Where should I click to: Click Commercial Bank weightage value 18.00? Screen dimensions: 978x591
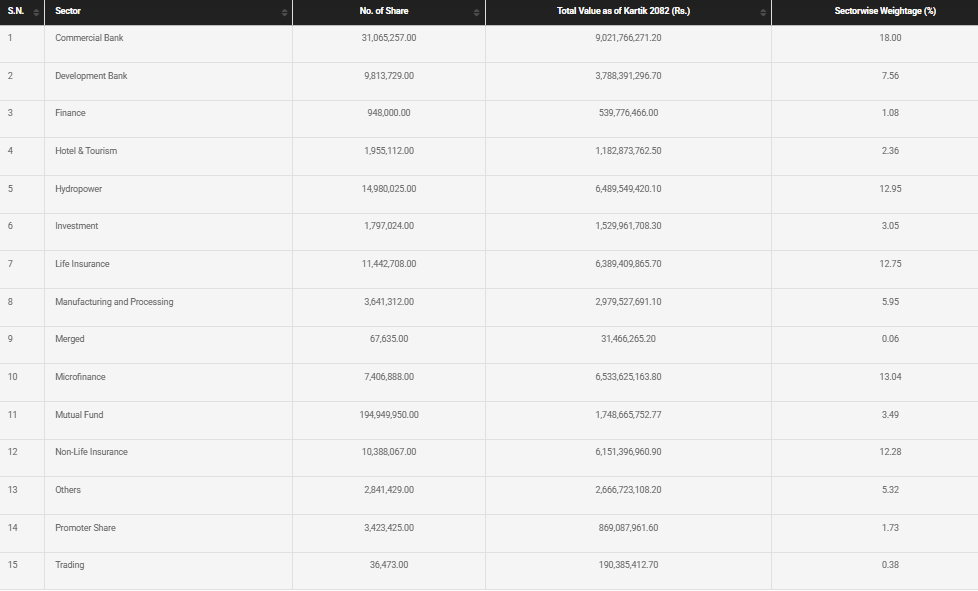click(x=890, y=38)
